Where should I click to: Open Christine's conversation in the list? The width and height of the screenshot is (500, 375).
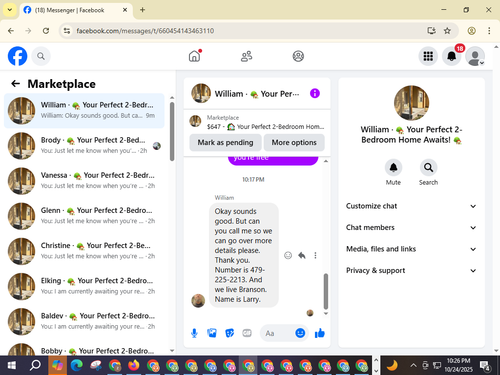pos(84,251)
